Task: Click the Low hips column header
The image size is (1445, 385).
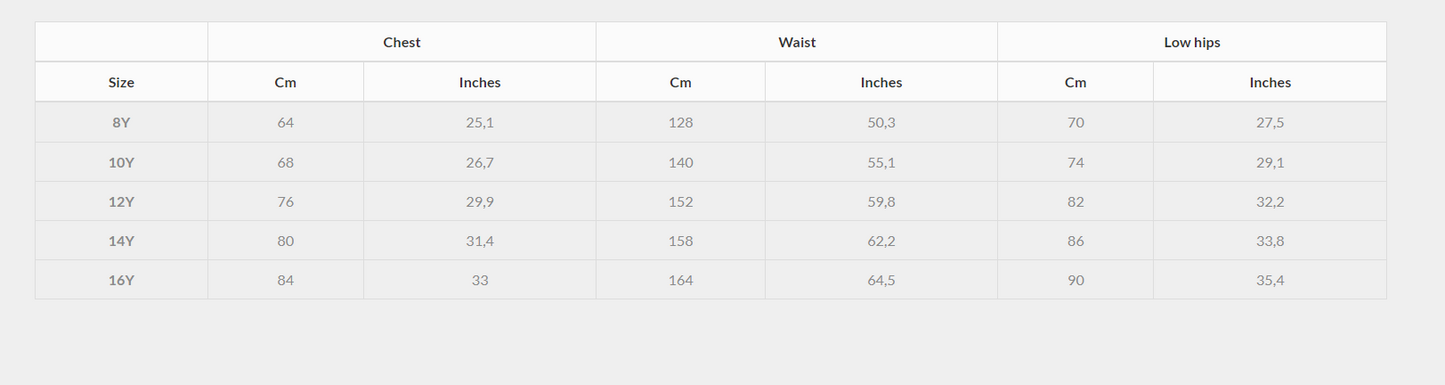Action: pyautogui.click(x=1192, y=42)
